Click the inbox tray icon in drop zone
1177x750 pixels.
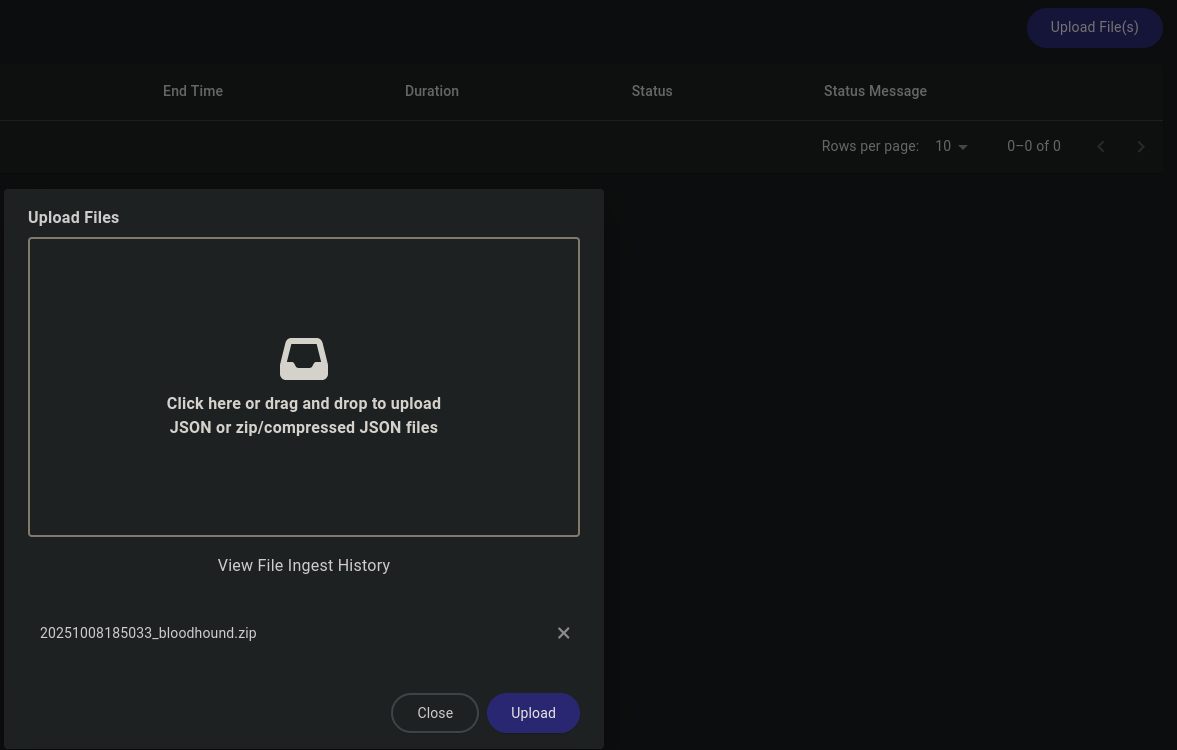pyautogui.click(x=303, y=359)
